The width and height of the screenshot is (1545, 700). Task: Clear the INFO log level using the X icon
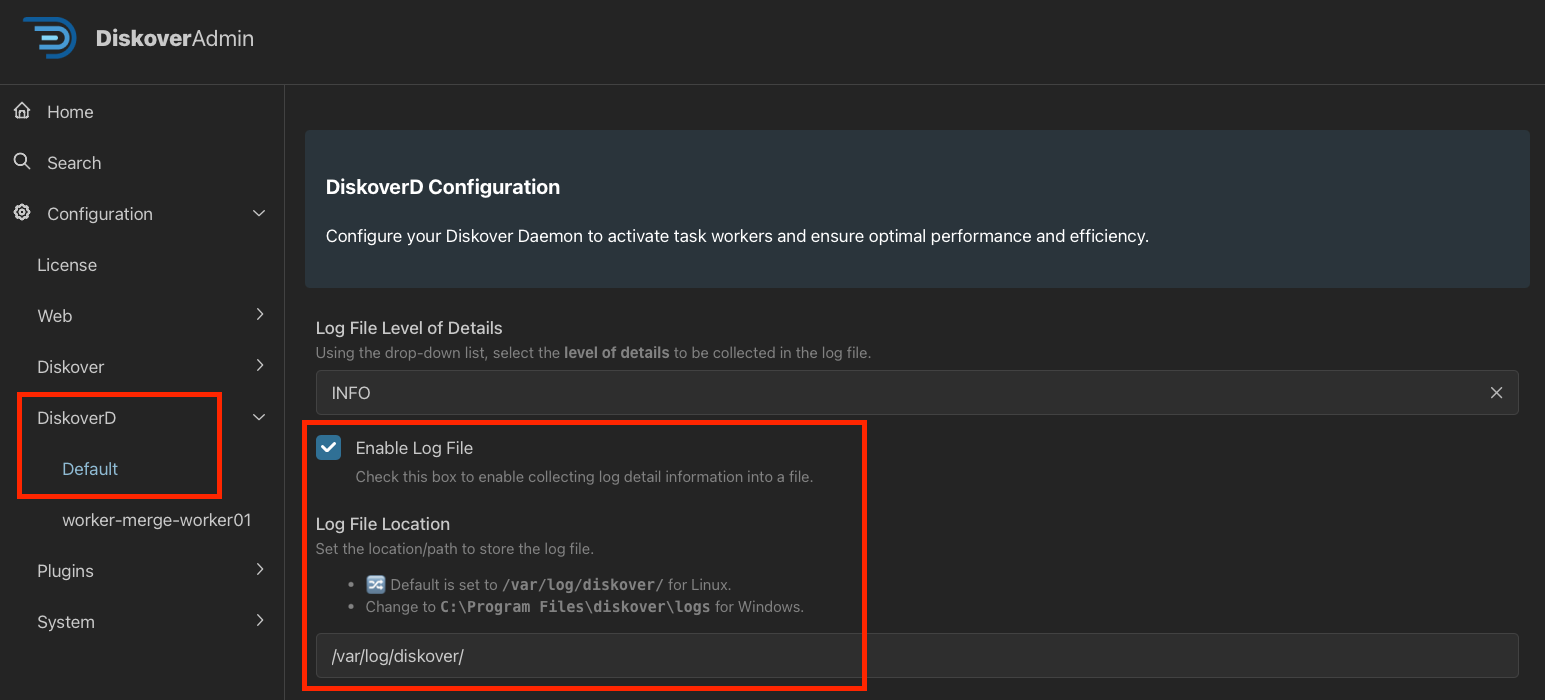[x=1496, y=392]
